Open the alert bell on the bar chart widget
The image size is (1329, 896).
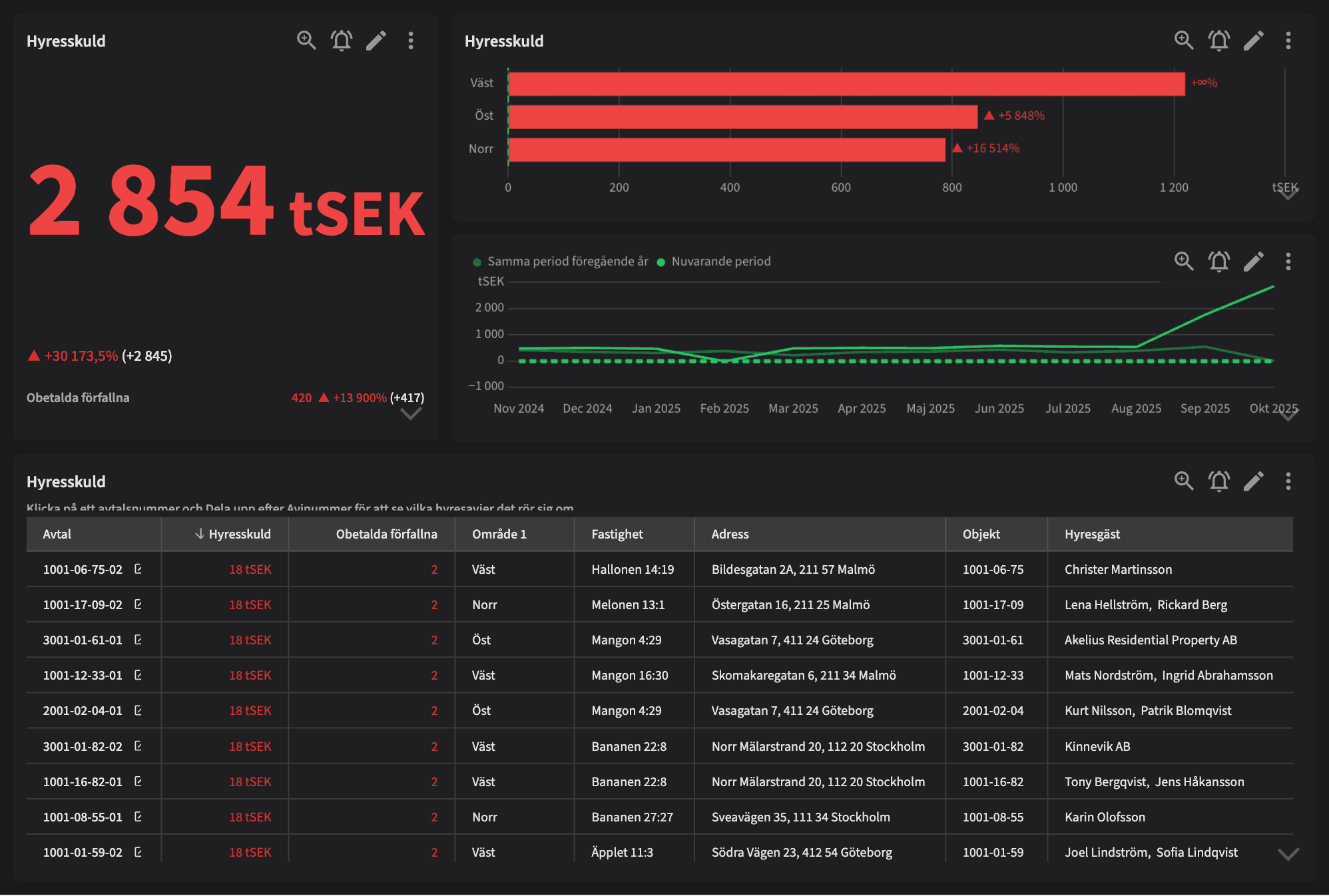coord(1219,41)
